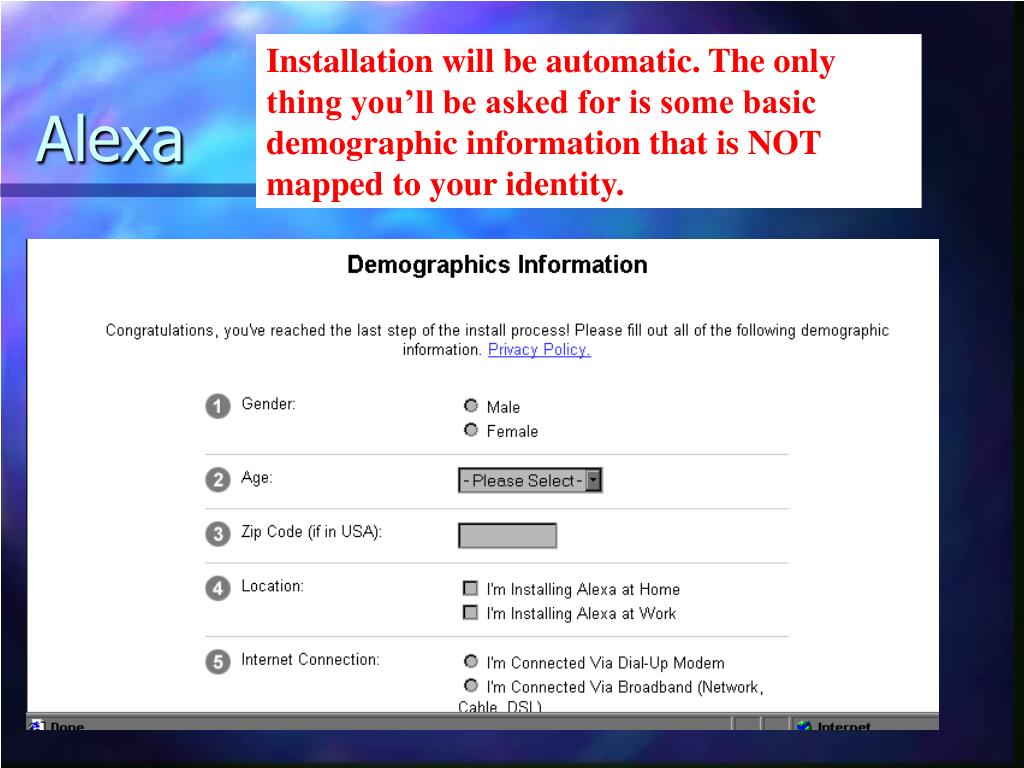Click the 'Location:' label
The width and height of the screenshot is (1024, 768).
pyautogui.click(x=272, y=586)
